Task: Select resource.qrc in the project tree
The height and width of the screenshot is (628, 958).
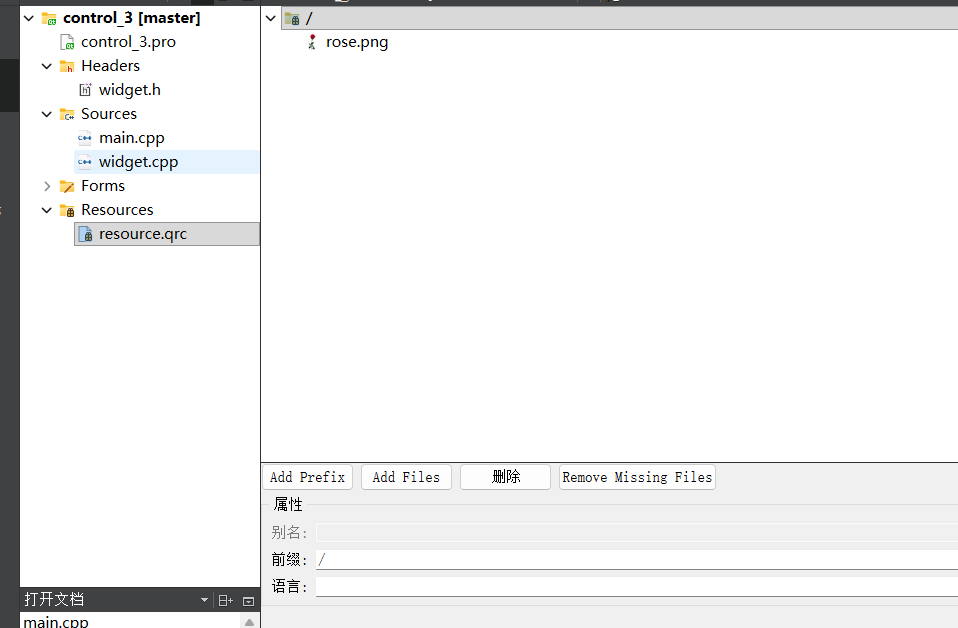Action: (142, 234)
